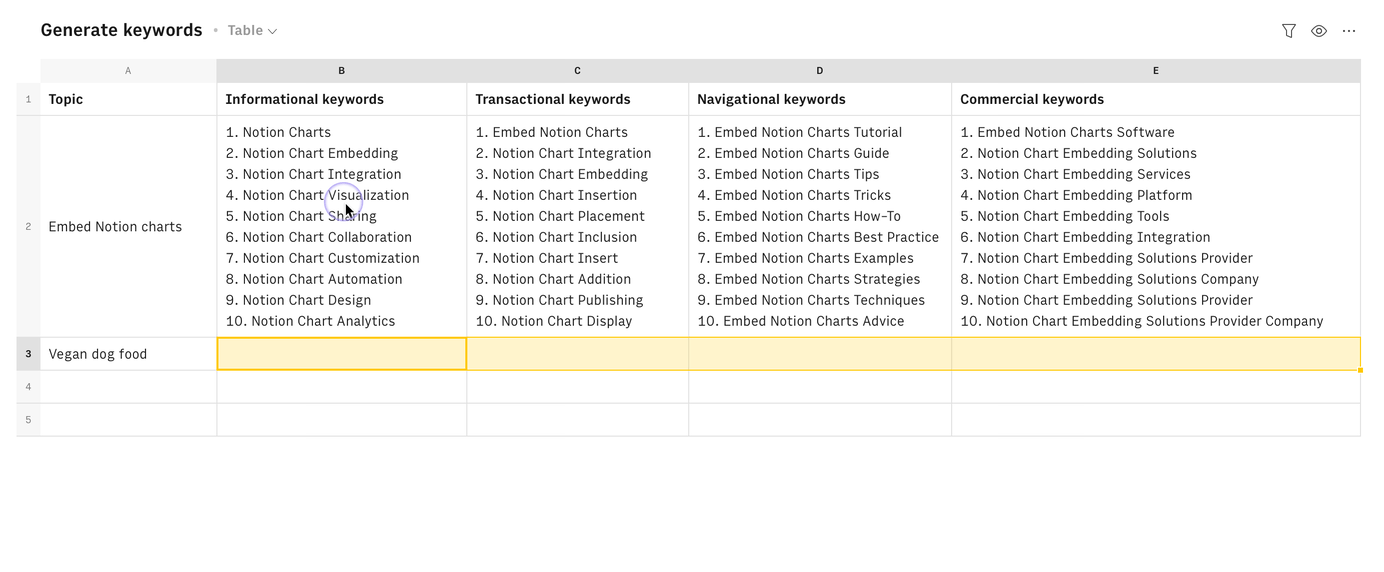Click Embed Notion Charts Tutorial line
1384x572 pixels.
pyautogui.click(x=800, y=132)
